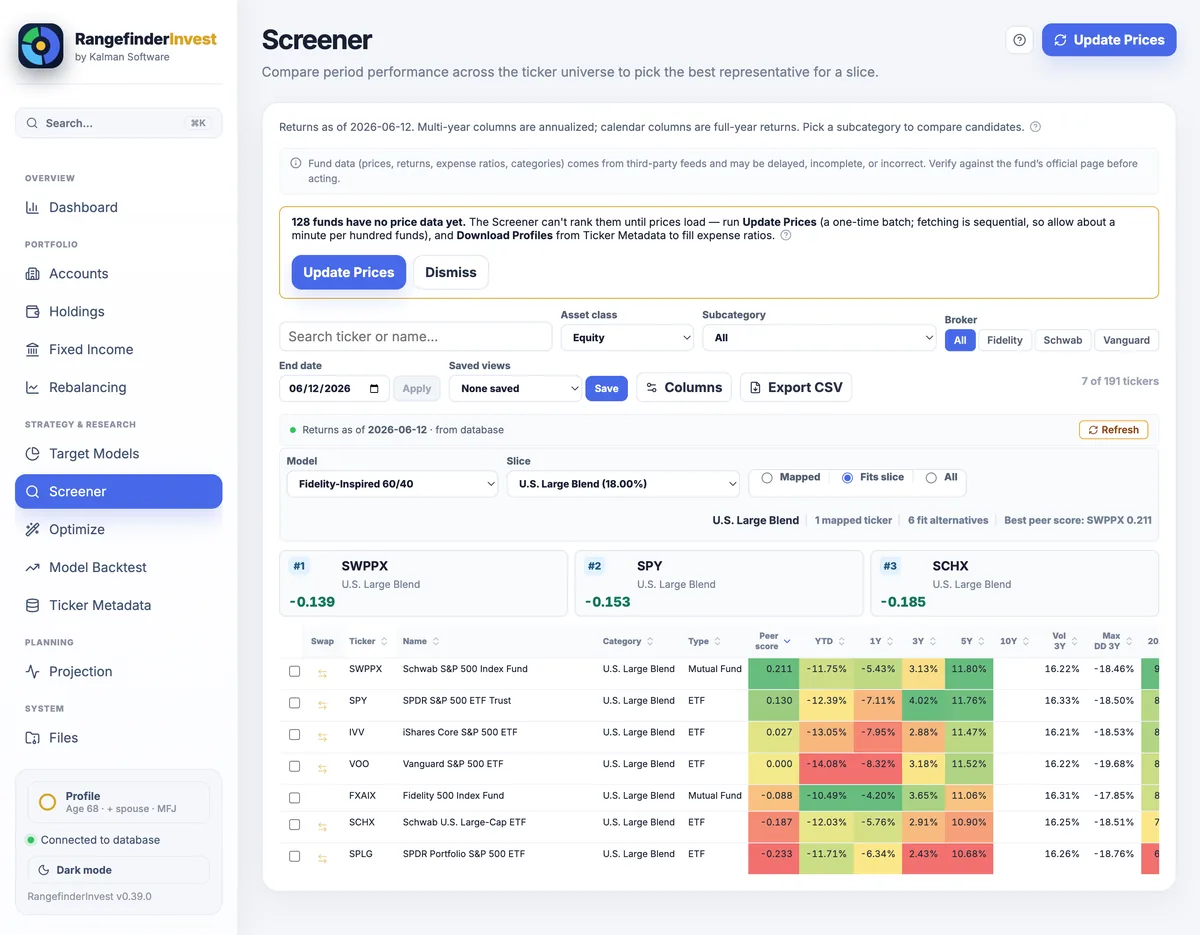Select the #2 SPY ranking card
The height and width of the screenshot is (935, 1200).
click(x=719, y=583)
